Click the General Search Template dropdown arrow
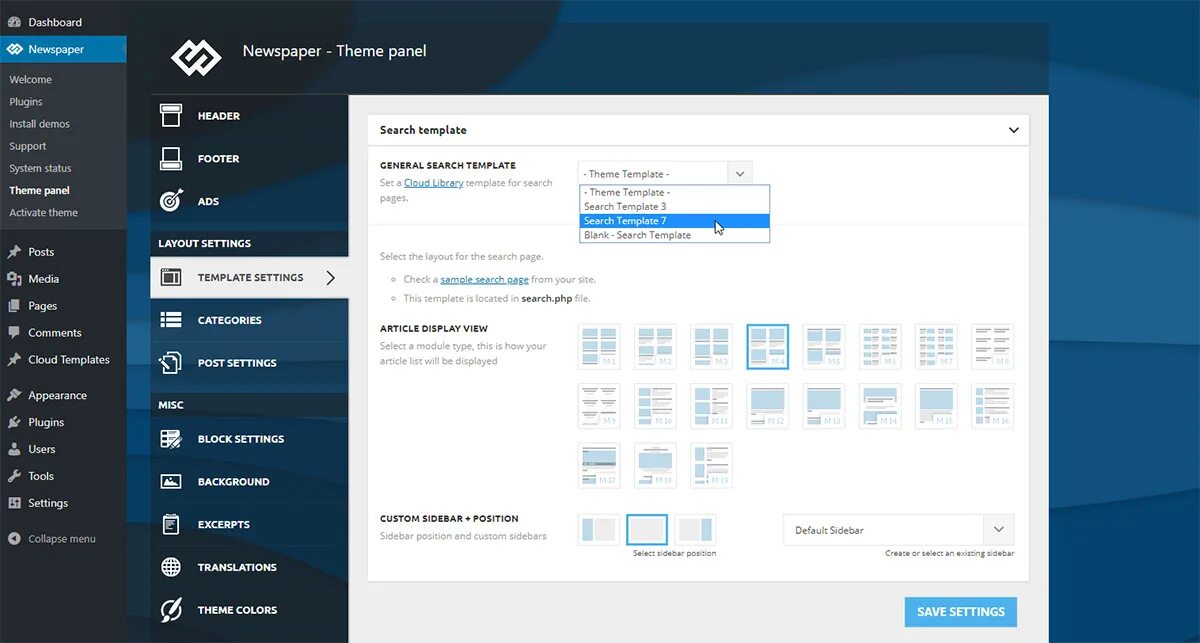 [x=740, y=173]
